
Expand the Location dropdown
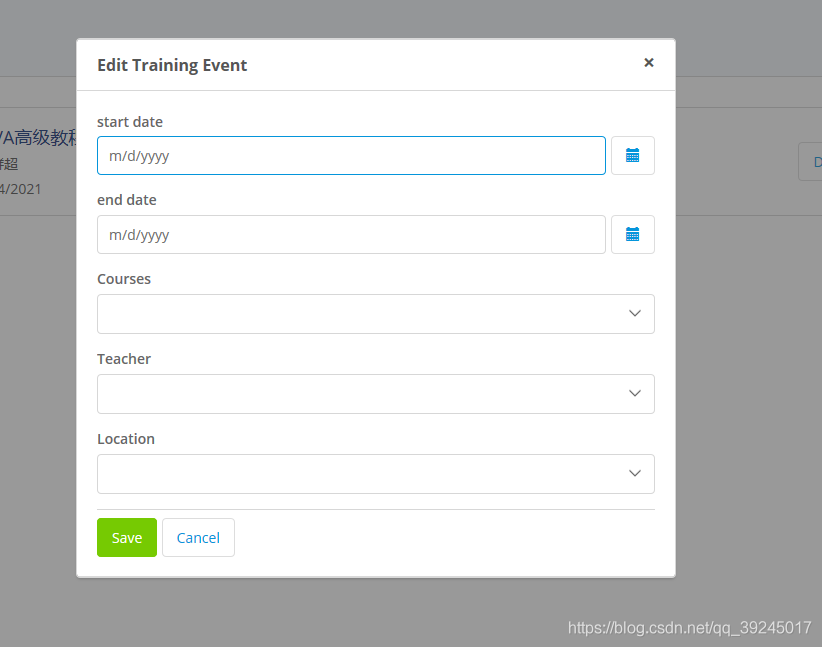375,474
